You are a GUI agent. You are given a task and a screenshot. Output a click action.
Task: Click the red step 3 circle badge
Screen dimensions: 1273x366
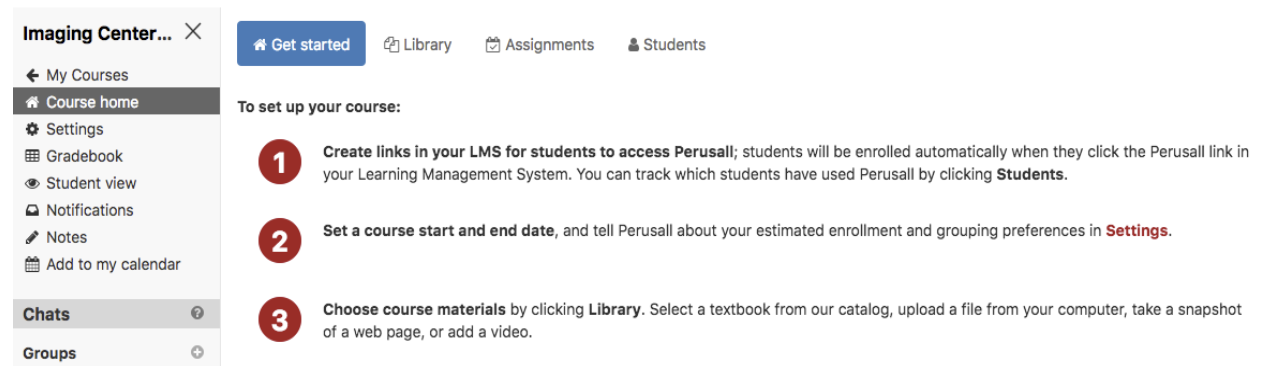click(280, 320)
